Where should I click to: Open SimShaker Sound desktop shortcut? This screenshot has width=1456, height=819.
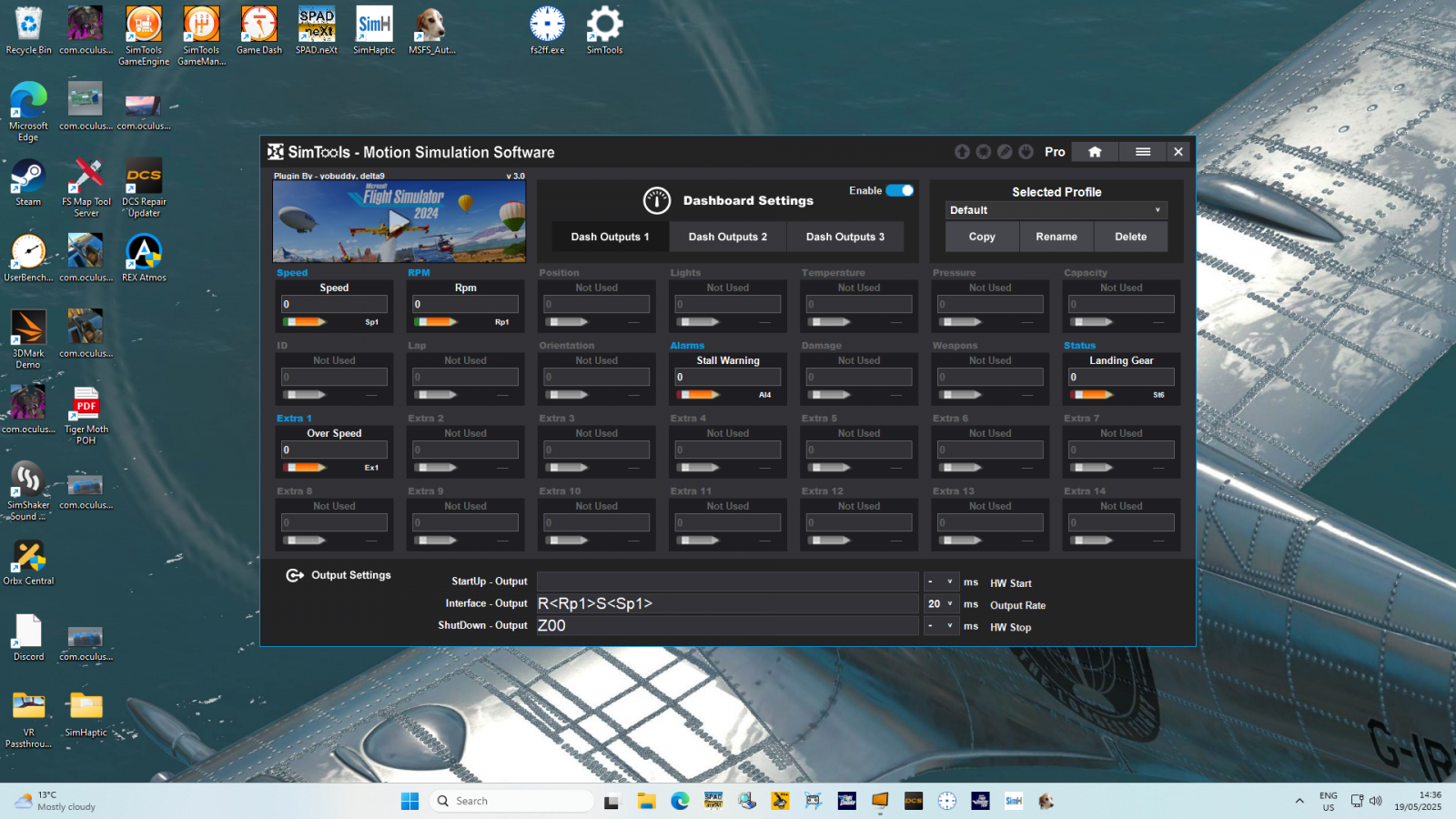pyautogui.click(x=28, y=491)
